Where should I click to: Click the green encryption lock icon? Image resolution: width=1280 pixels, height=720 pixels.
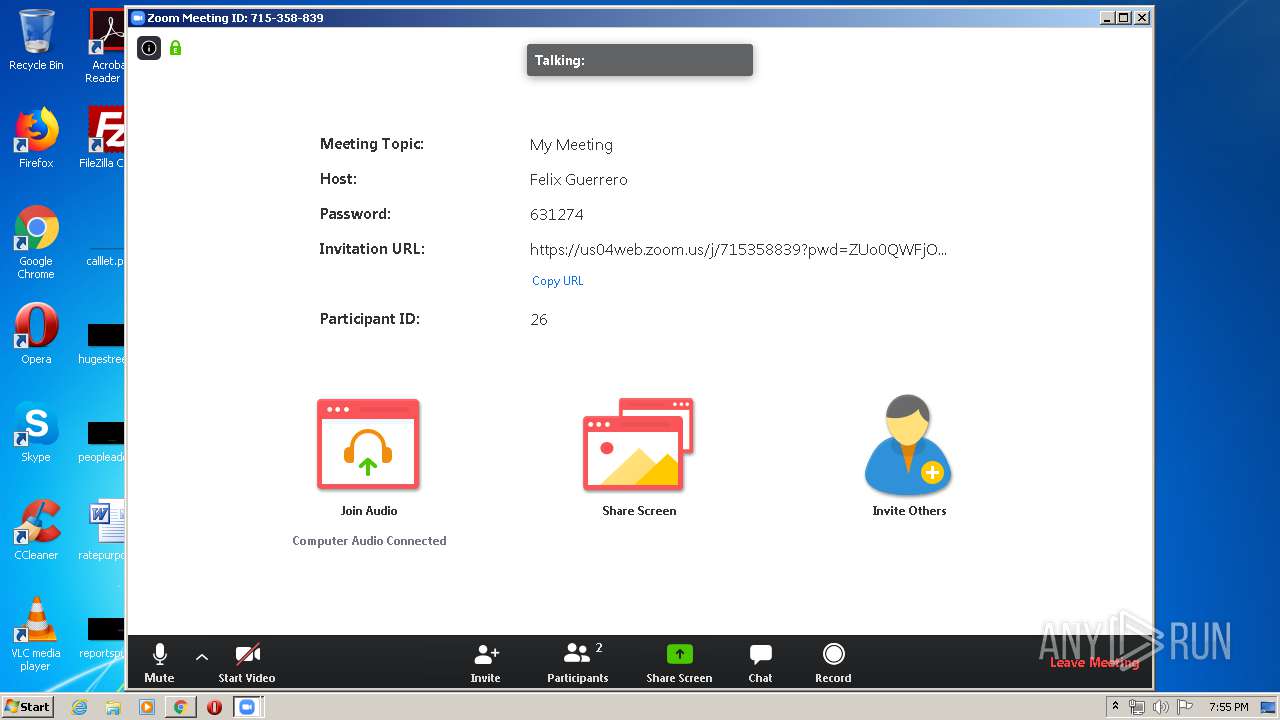tap(176, 47)
